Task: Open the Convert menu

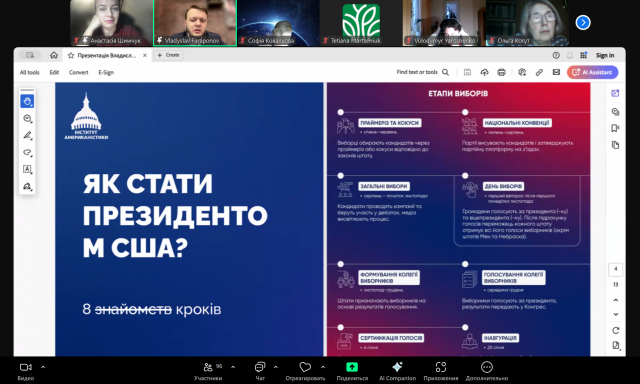Action: pyautogui.click(x=78, y=72)
